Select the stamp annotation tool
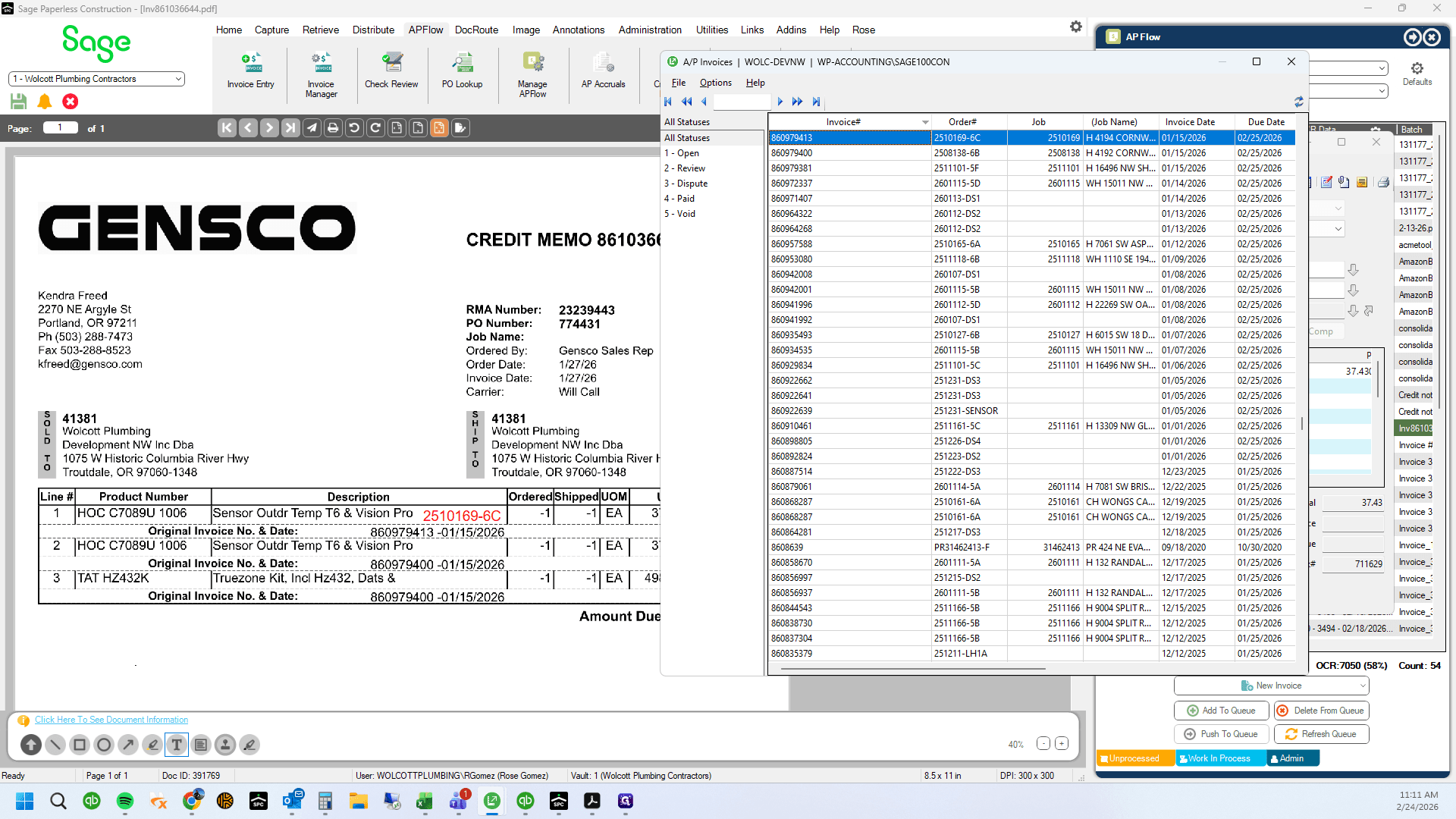Screen dimensions: 1456x819 pos(225,745)
